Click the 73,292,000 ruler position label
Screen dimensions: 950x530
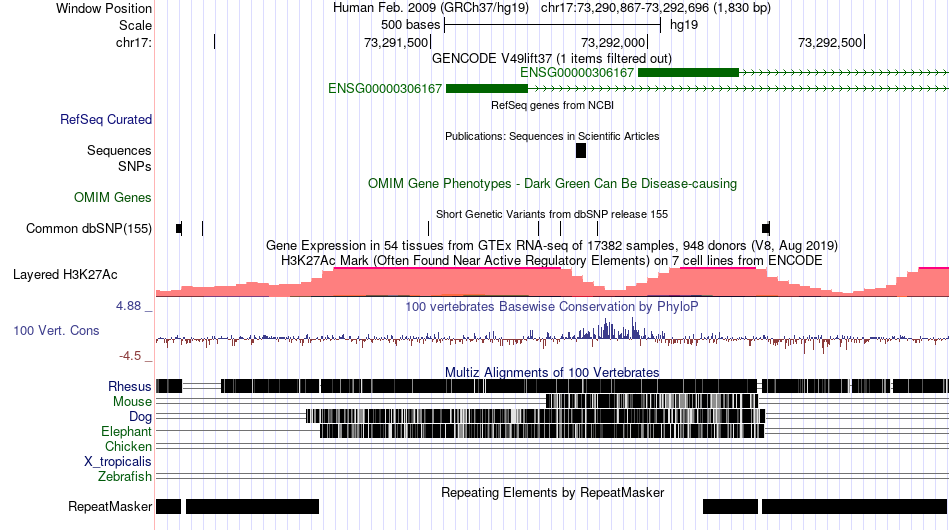[613, 42]
